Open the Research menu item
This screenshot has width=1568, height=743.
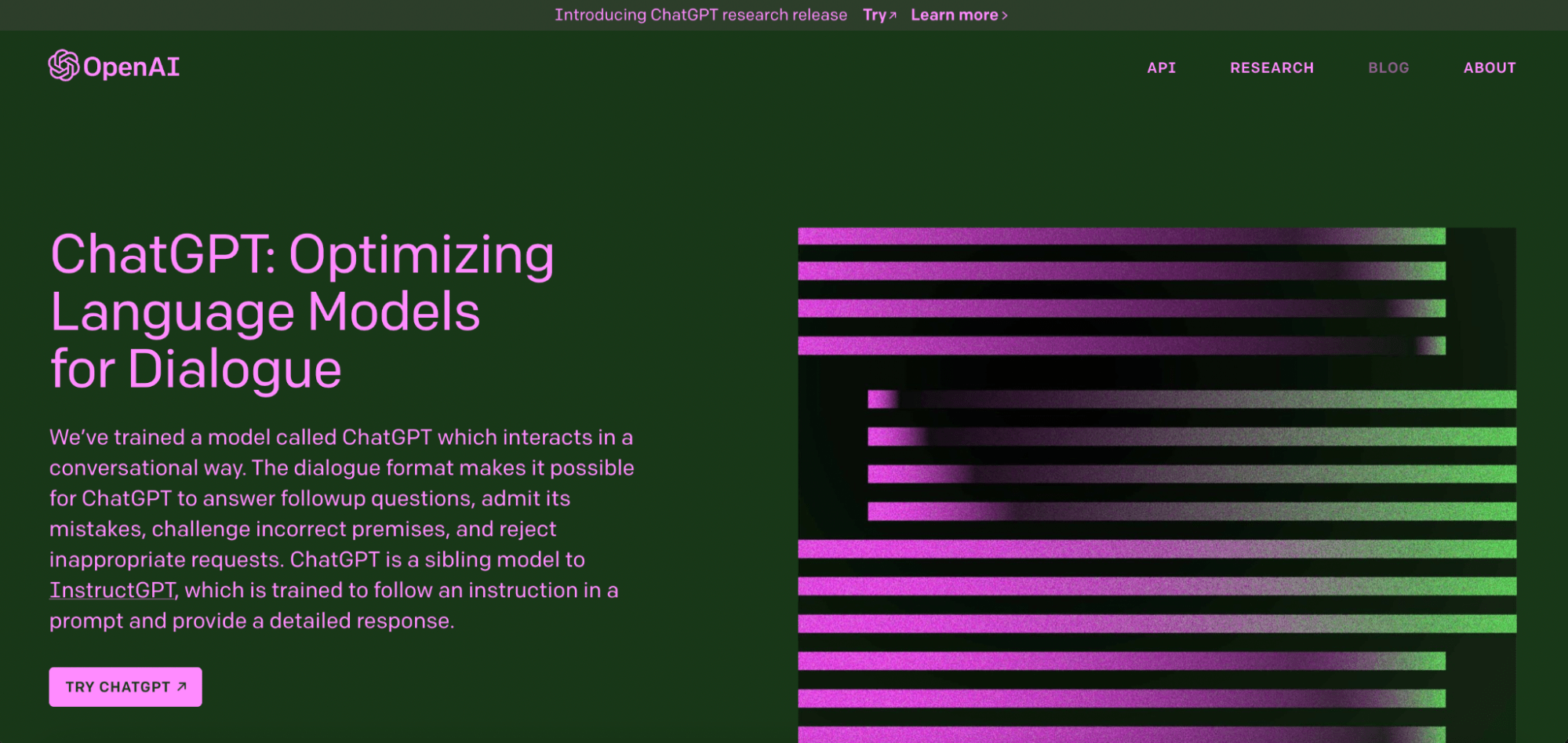[1271, 67]
